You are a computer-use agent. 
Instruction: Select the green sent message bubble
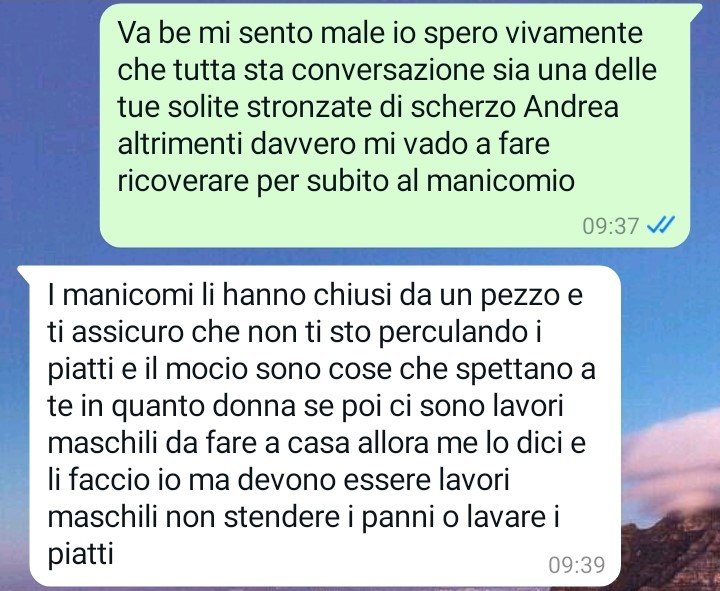point(394,125)
